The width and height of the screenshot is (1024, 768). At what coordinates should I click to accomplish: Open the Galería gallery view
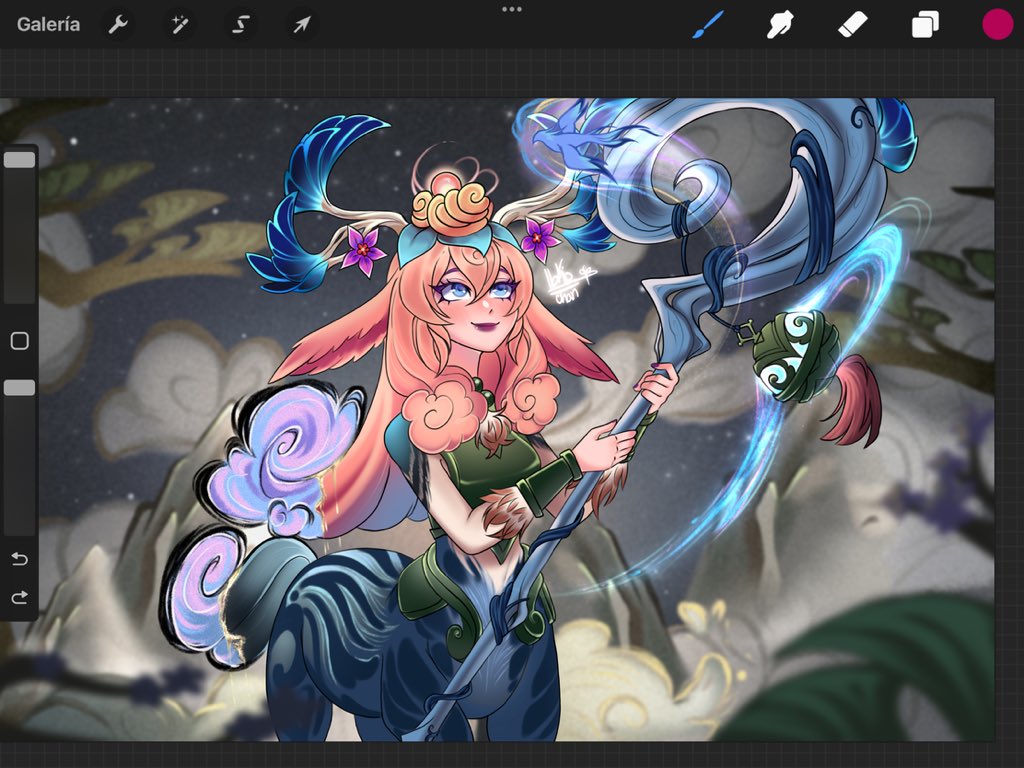point(48,25)
